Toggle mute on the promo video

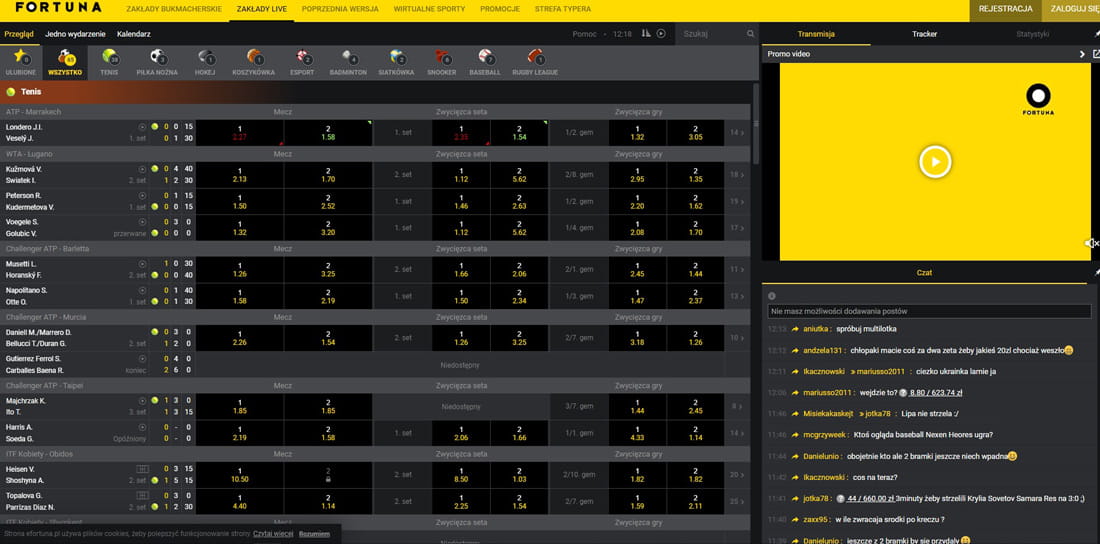(x=1092, y=243)
